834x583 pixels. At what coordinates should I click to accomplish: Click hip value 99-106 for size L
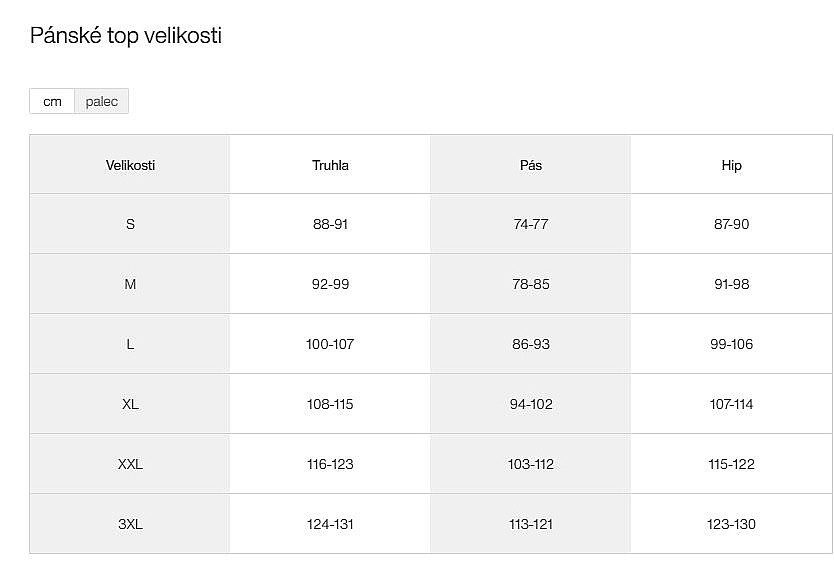[x=731, y=344]
